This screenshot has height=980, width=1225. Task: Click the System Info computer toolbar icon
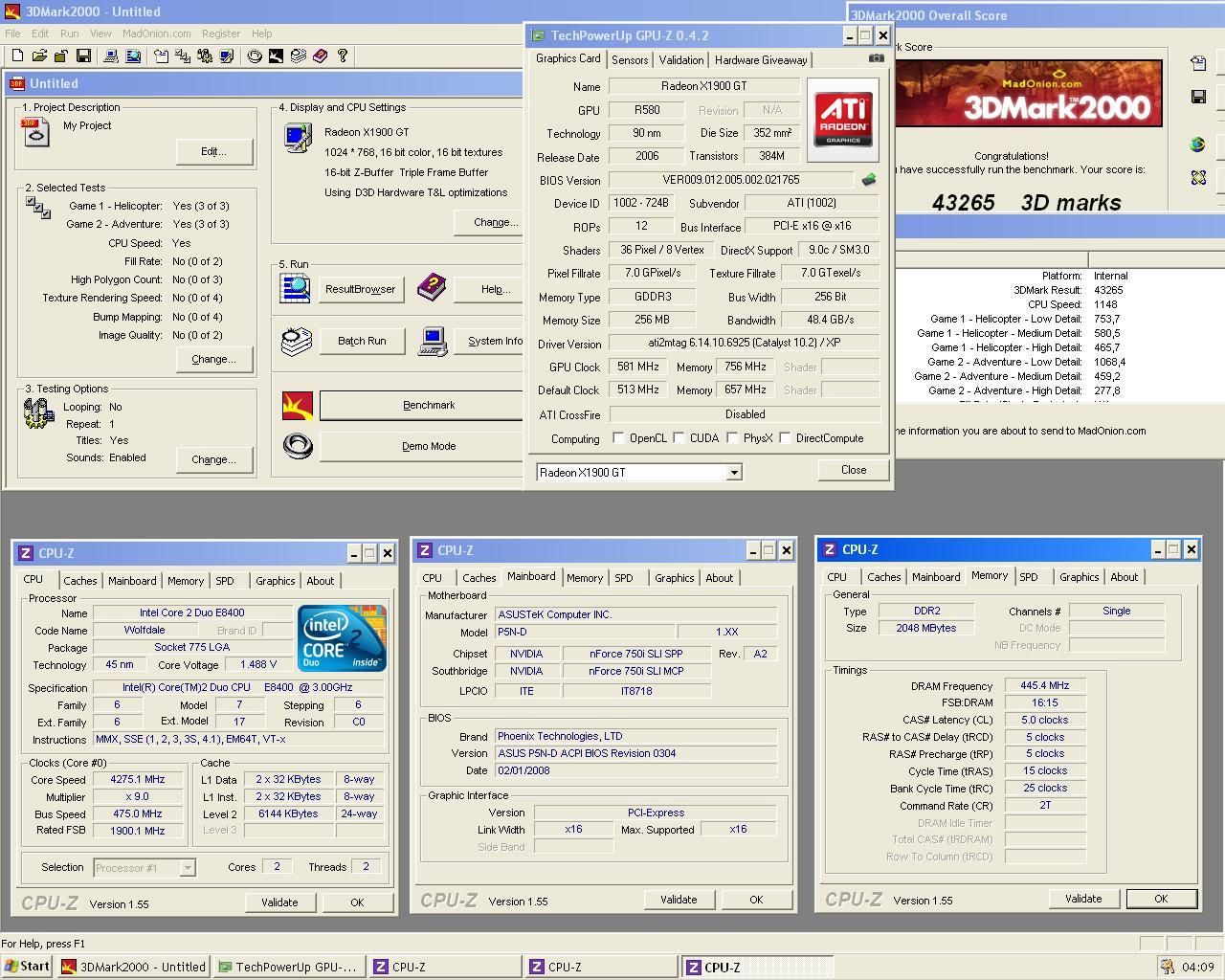click(111, 56)
